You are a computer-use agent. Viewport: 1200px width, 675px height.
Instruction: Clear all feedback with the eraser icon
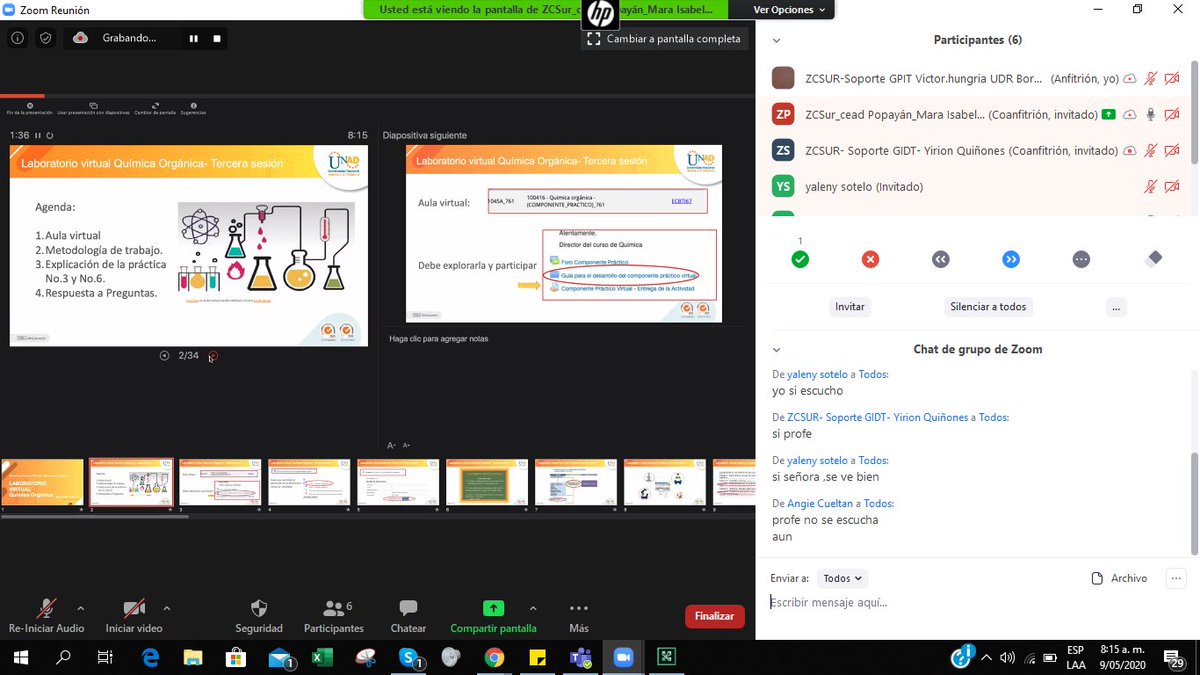pyautogui.click(x=1153, y=259)
